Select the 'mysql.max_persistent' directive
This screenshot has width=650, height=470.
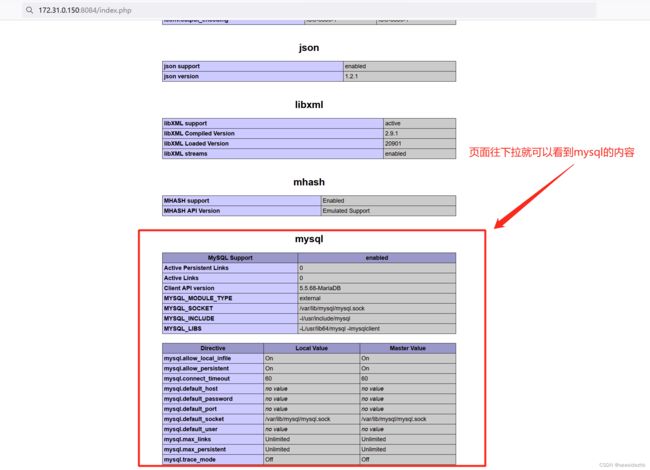click(x=213, y=449)
